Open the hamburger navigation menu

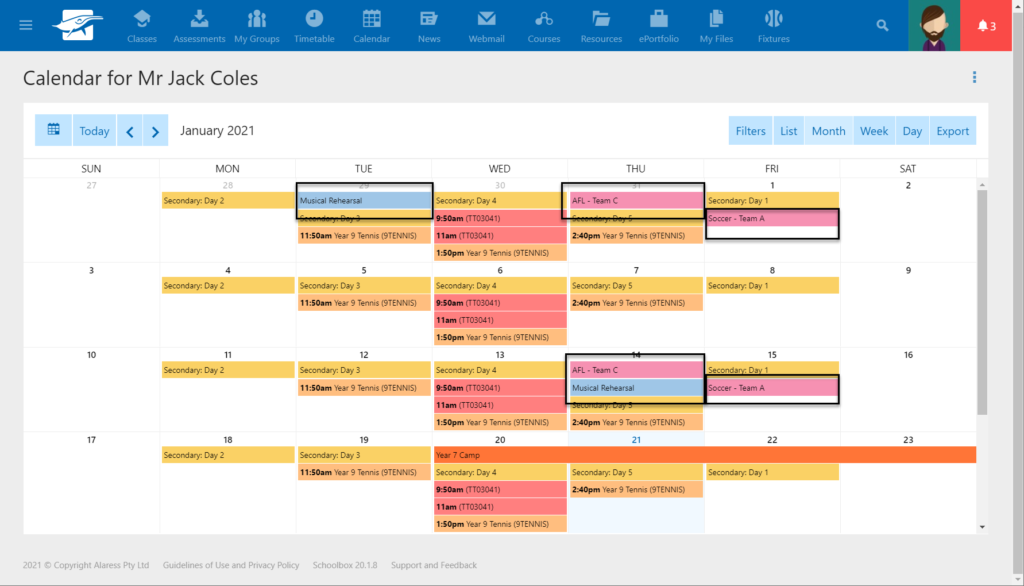[x=25, y=25]
